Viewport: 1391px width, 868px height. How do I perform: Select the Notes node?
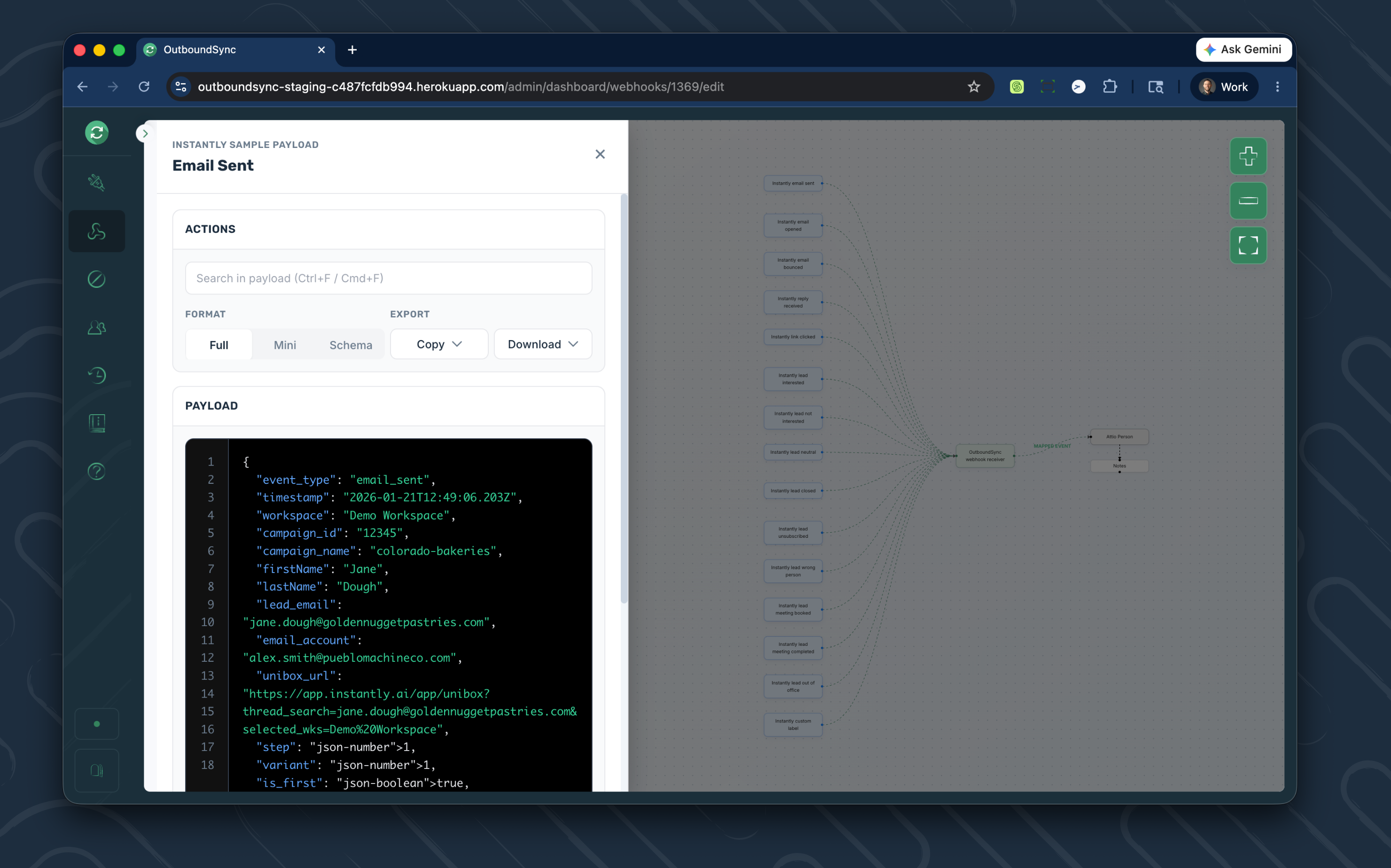[1119, 465]
